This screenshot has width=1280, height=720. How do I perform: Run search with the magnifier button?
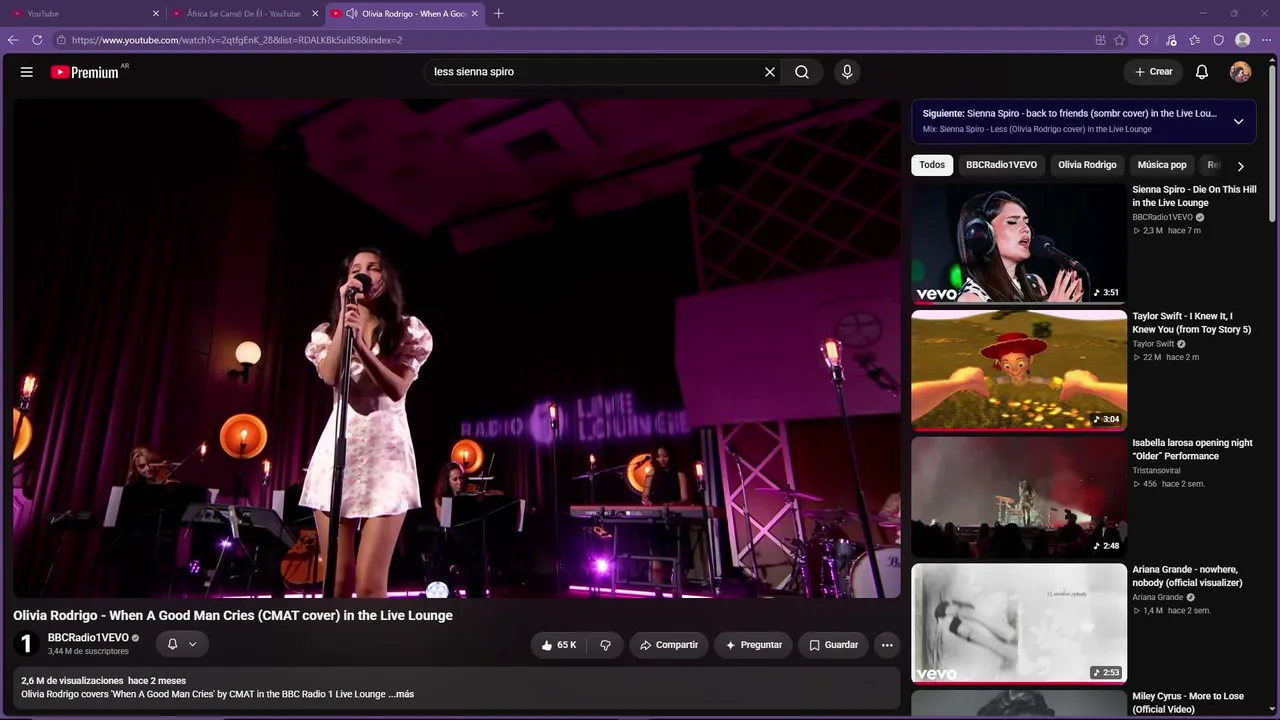coord(802,72)
